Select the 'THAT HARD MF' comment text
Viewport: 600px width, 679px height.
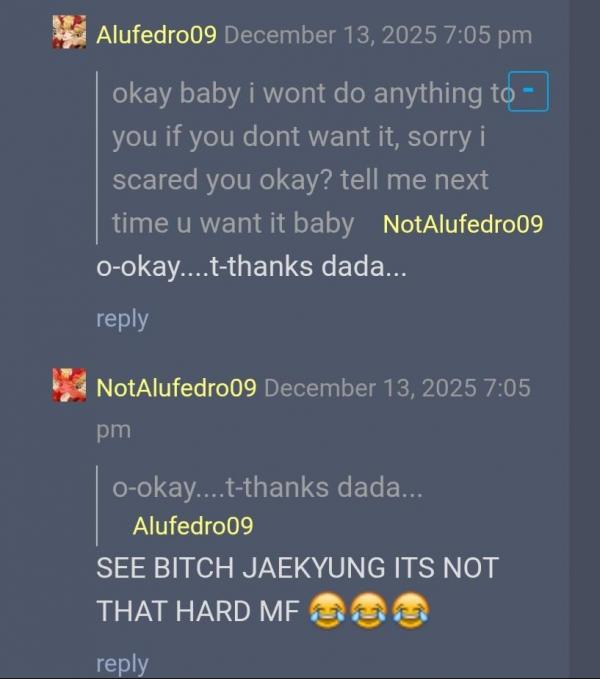(x=198, y=611)
